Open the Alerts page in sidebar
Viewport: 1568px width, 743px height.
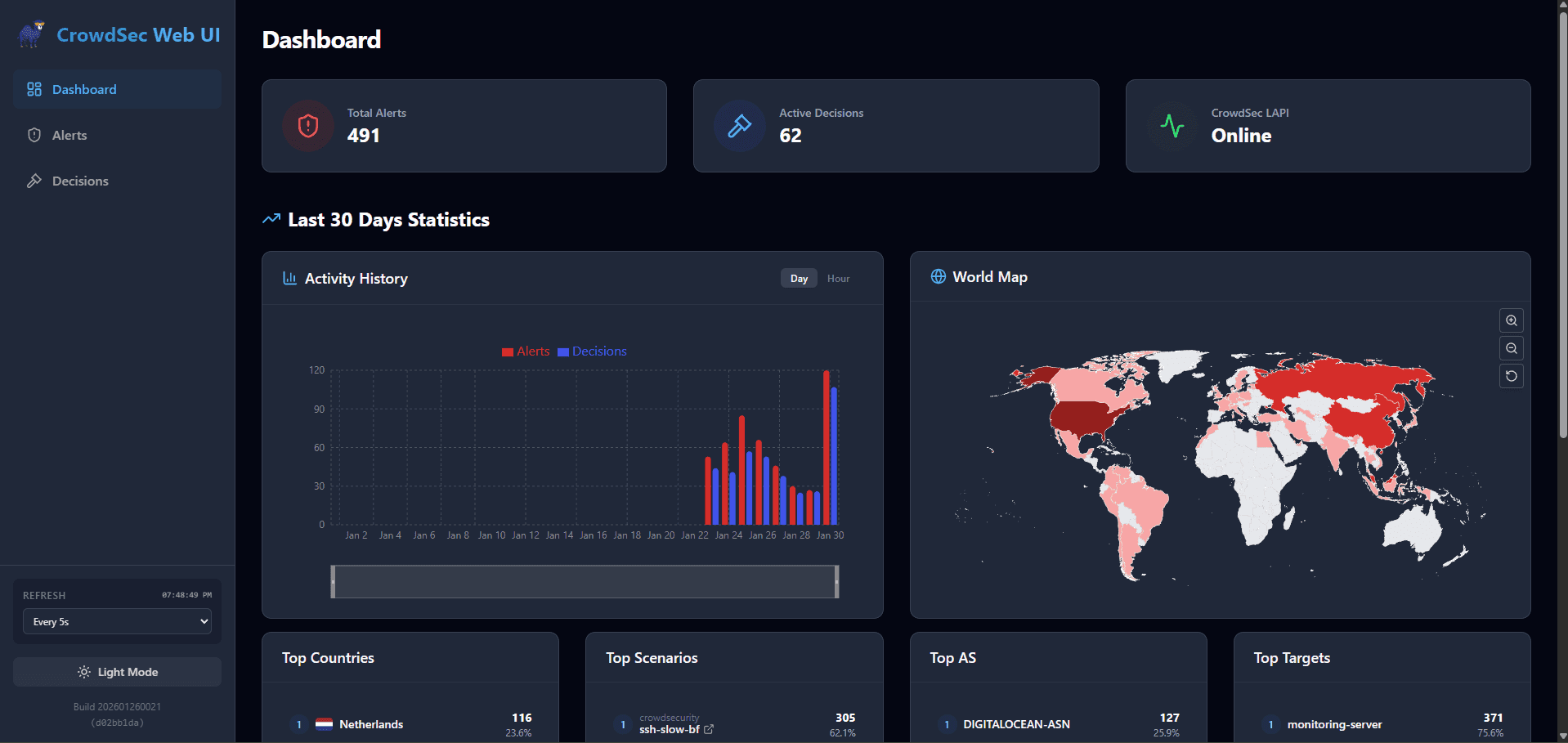pyautogui.click(x=69, y=136)
